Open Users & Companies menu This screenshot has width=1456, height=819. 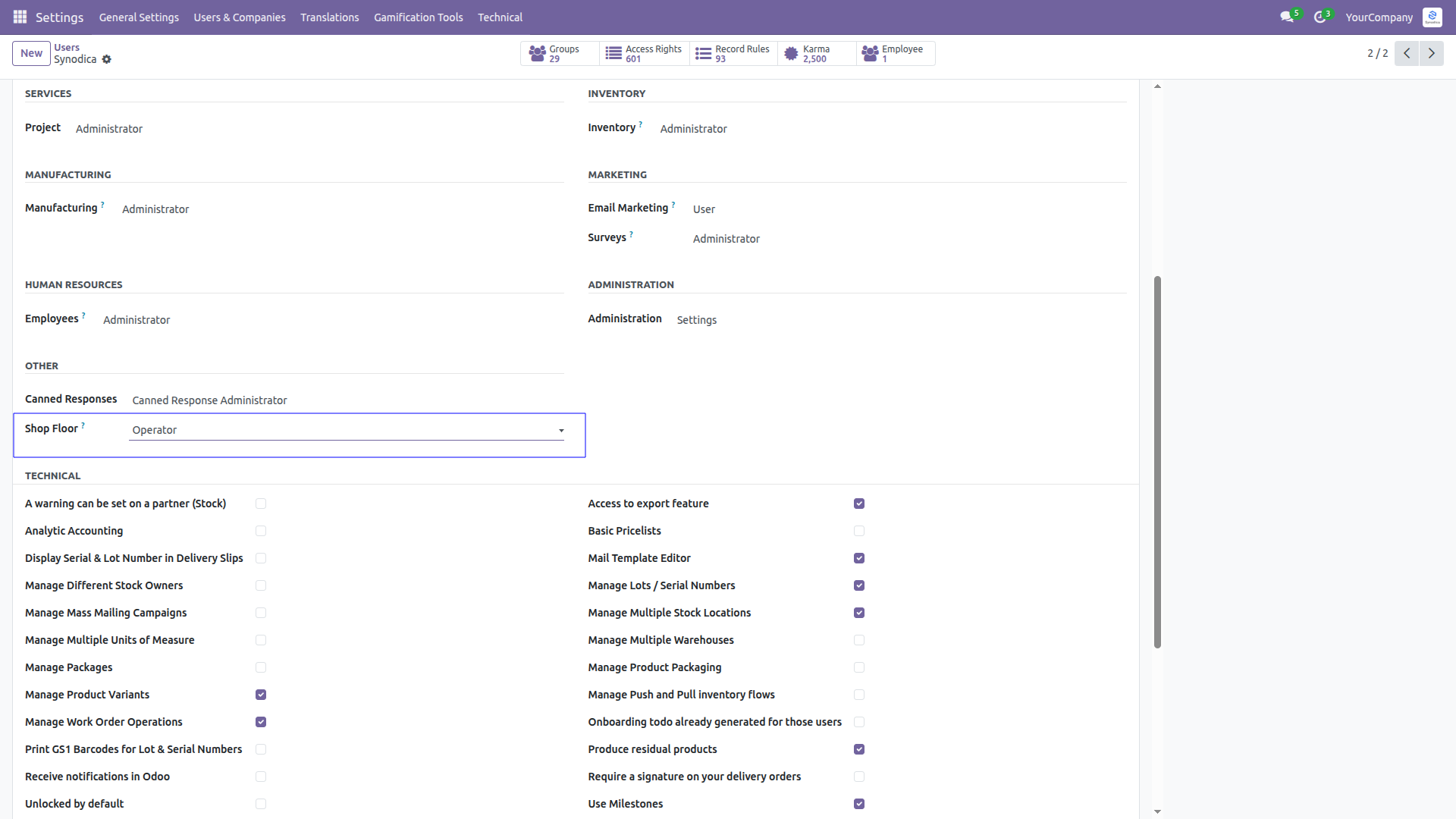(240, 17)
